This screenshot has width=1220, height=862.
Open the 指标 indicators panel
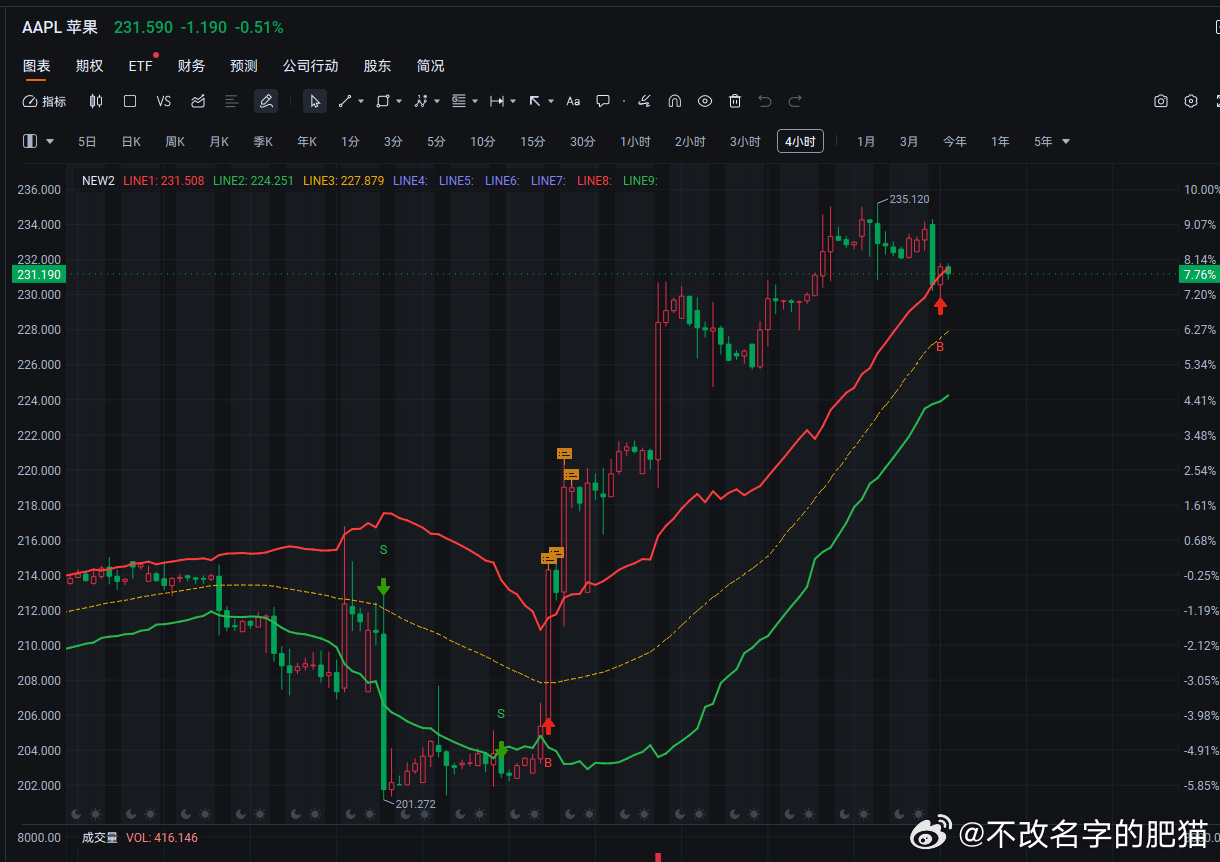click(x=44, y=101)
